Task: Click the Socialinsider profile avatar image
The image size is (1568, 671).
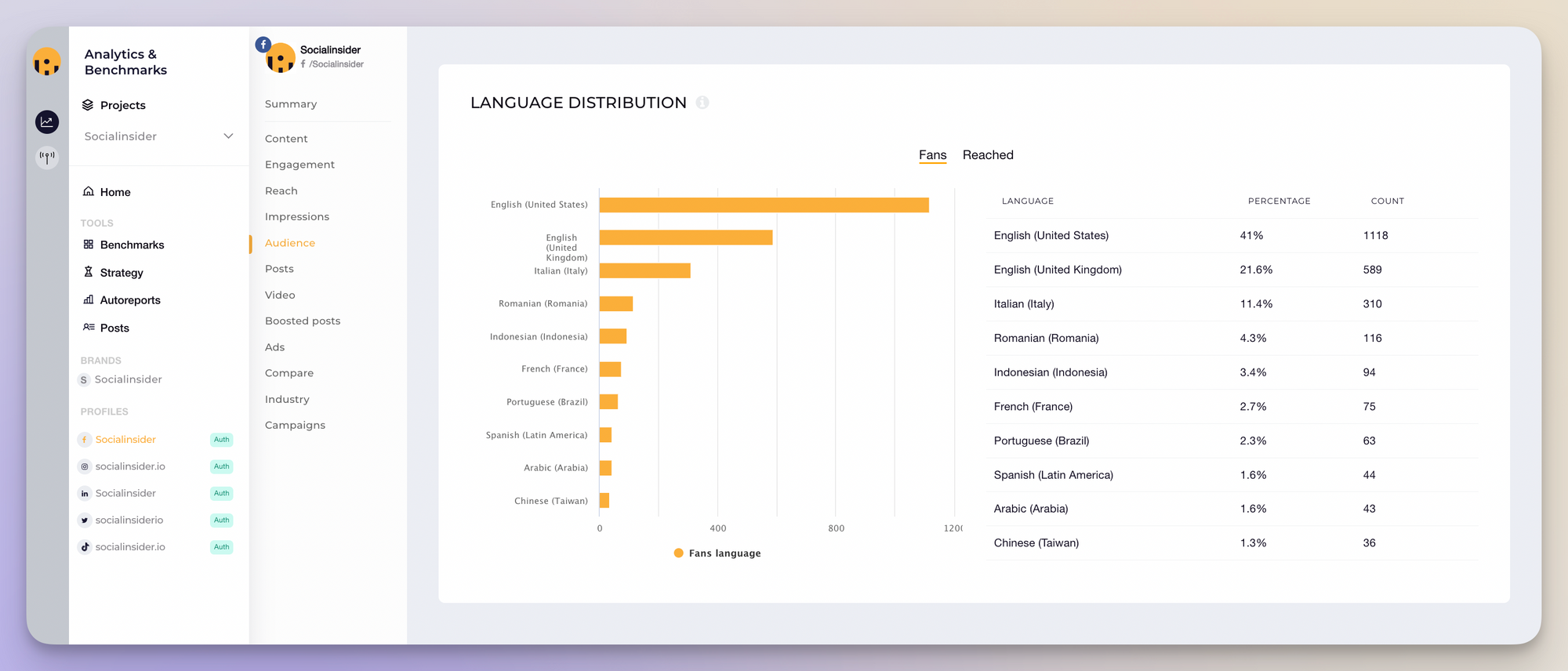Action: coord(281,58)
